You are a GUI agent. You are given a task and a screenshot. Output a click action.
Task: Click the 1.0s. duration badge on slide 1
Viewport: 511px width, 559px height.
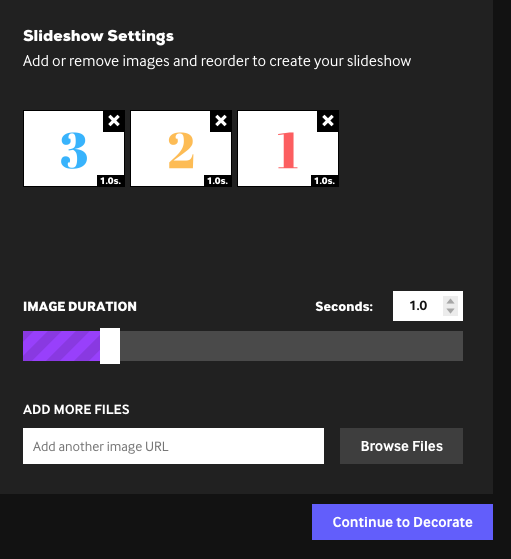[325, 181]
